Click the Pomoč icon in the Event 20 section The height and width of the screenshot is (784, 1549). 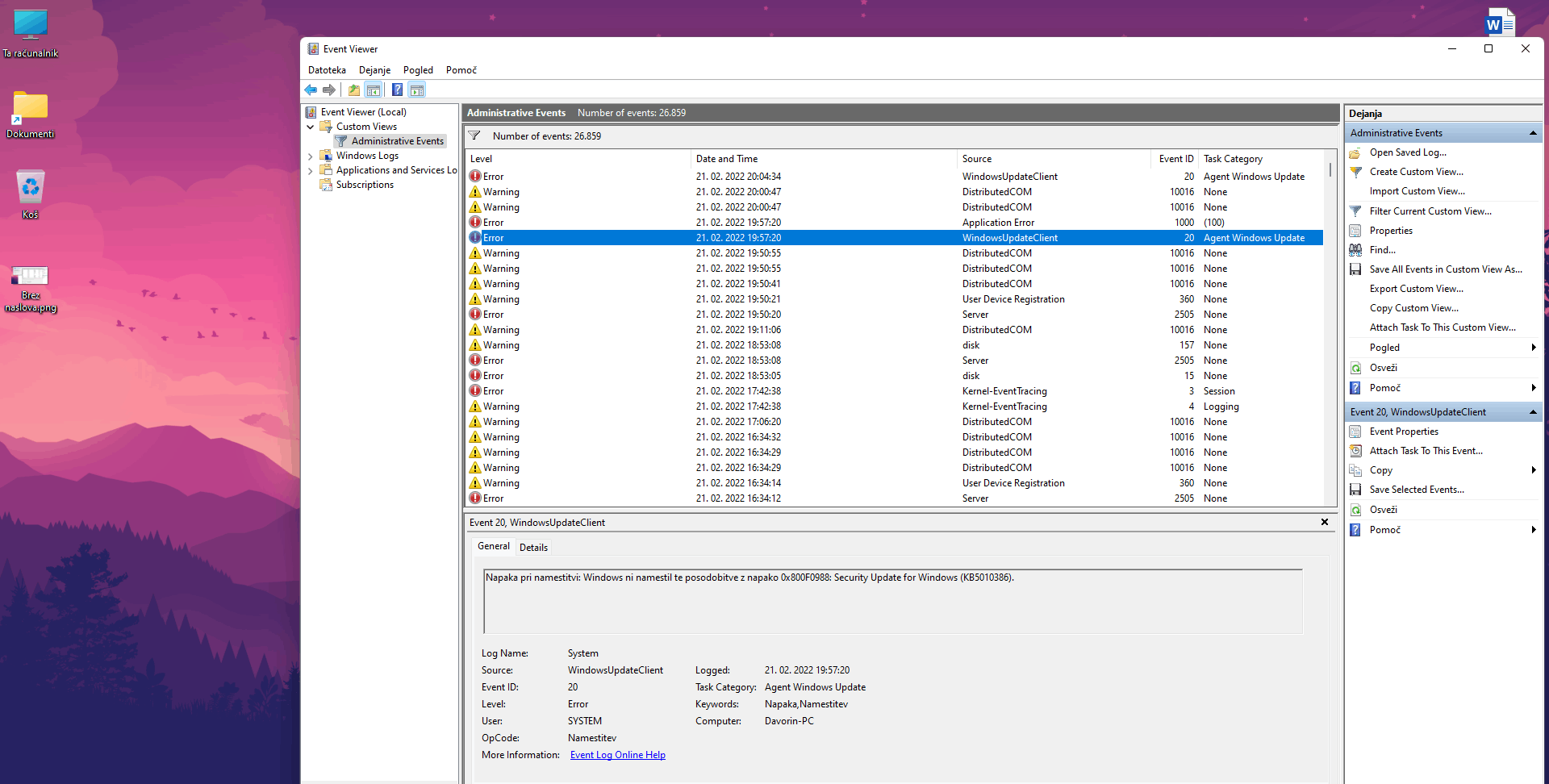coord(1355,530)
